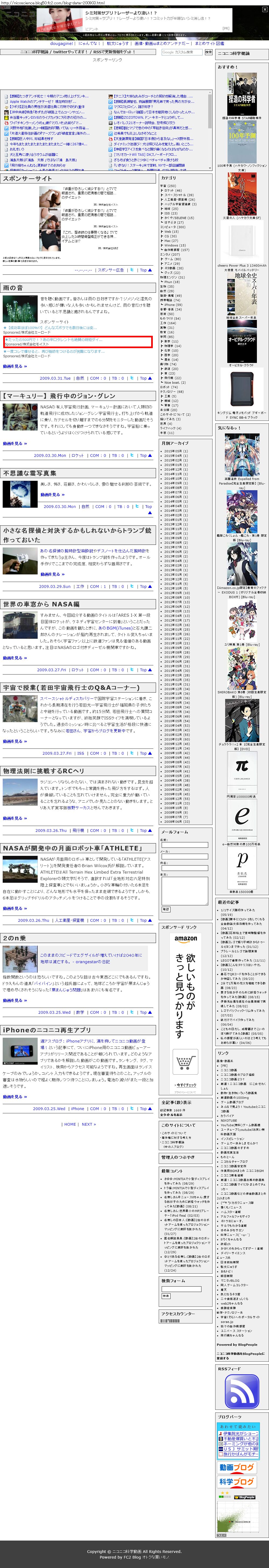
Task: Click Twitter icon in 雨の音 post footer
Action: pyautogui.click(x=132, y=378)
